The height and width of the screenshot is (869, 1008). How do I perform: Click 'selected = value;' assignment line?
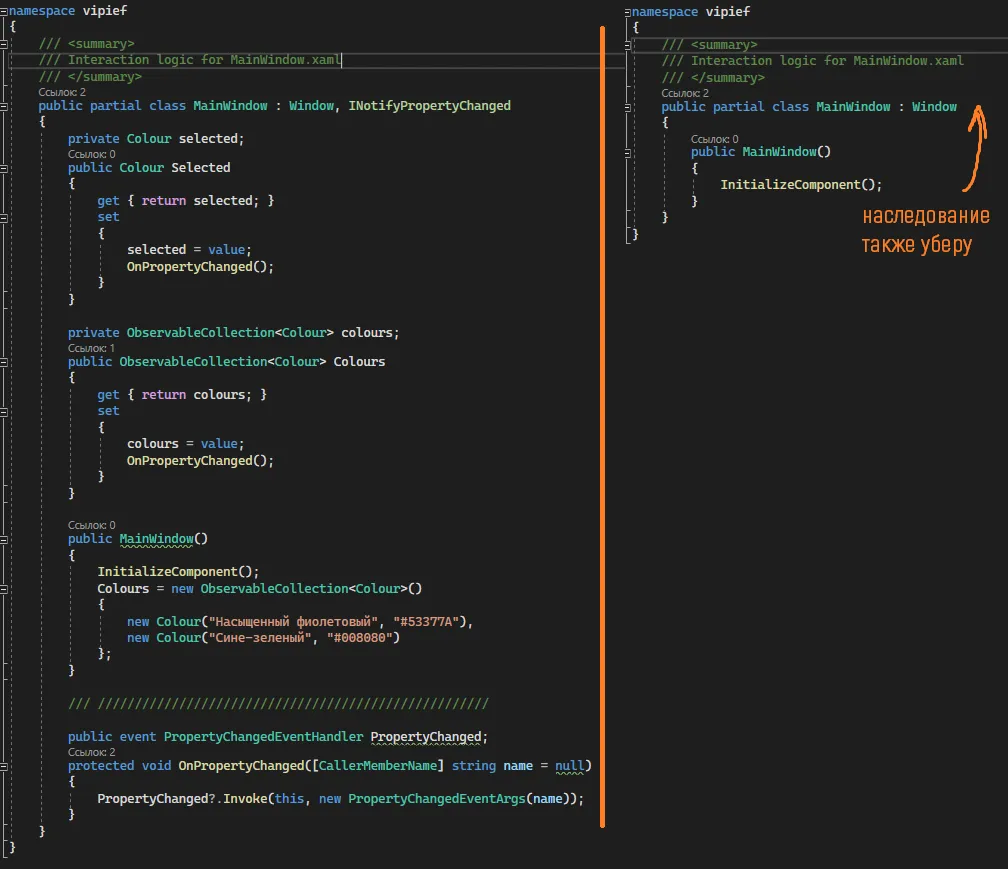[x=189, y=249]
